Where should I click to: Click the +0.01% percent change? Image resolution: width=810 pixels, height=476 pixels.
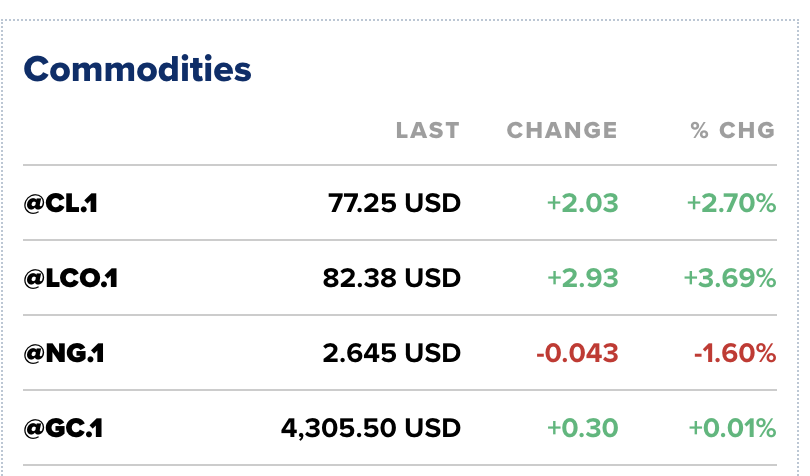733,428
